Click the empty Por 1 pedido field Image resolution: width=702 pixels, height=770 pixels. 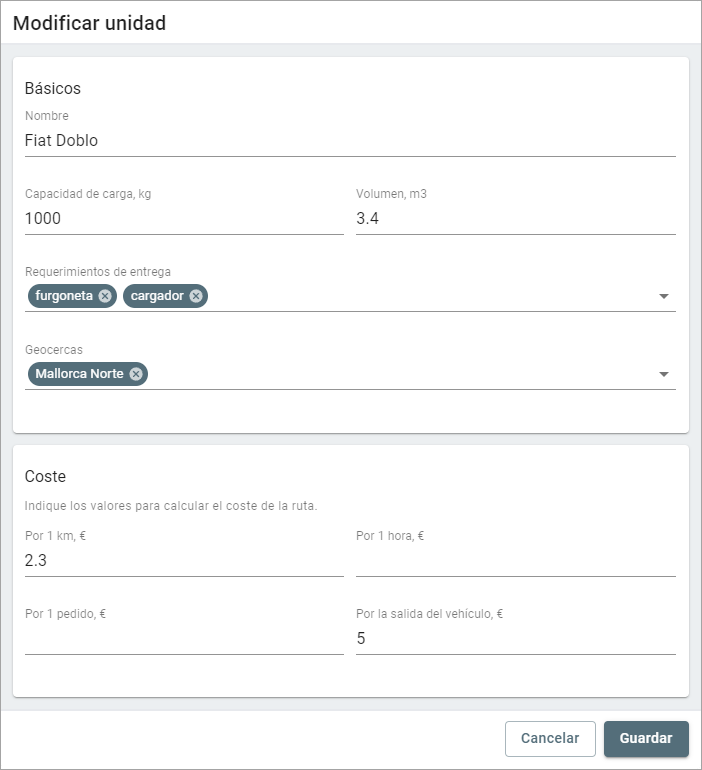tap(184, 639)
